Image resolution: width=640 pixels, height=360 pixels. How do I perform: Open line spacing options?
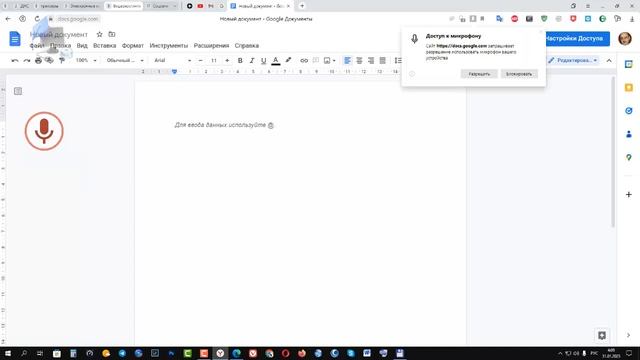pyautogui.click(x=398, y=60)
